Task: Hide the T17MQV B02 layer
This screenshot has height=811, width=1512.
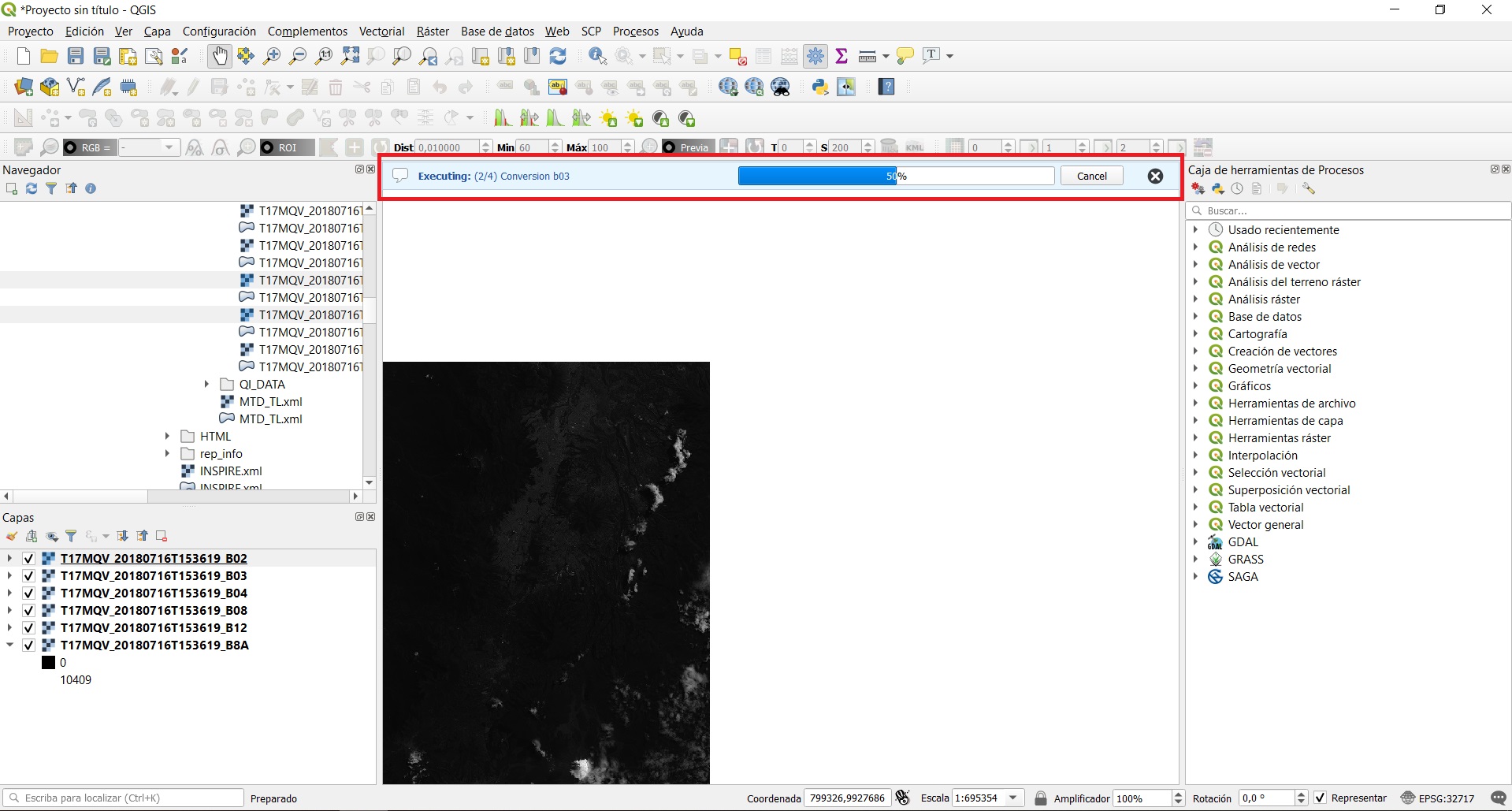Action: [x=29, y=559]
